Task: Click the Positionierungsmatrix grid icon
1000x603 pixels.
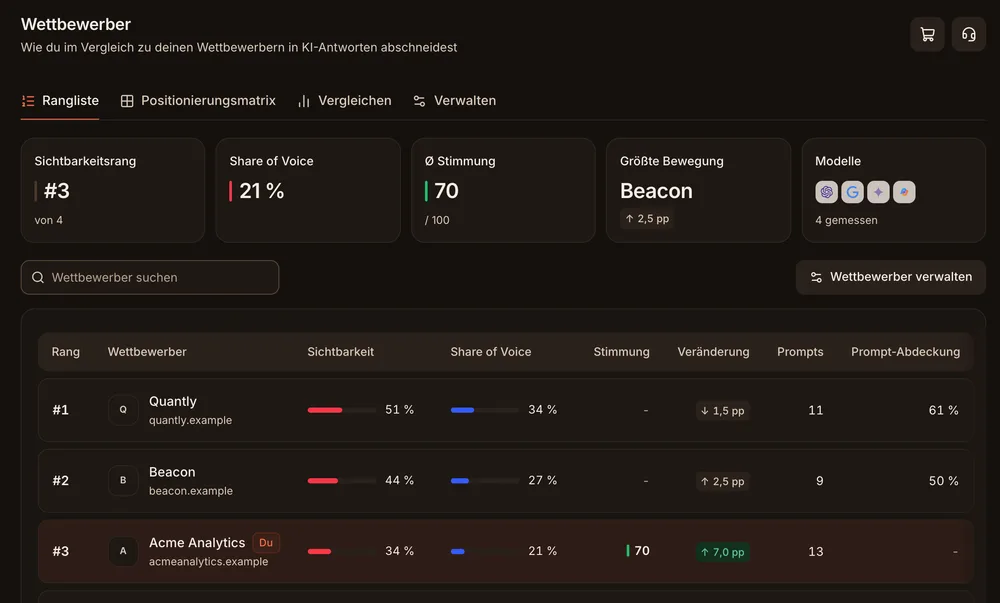Action: pos(127,101)
